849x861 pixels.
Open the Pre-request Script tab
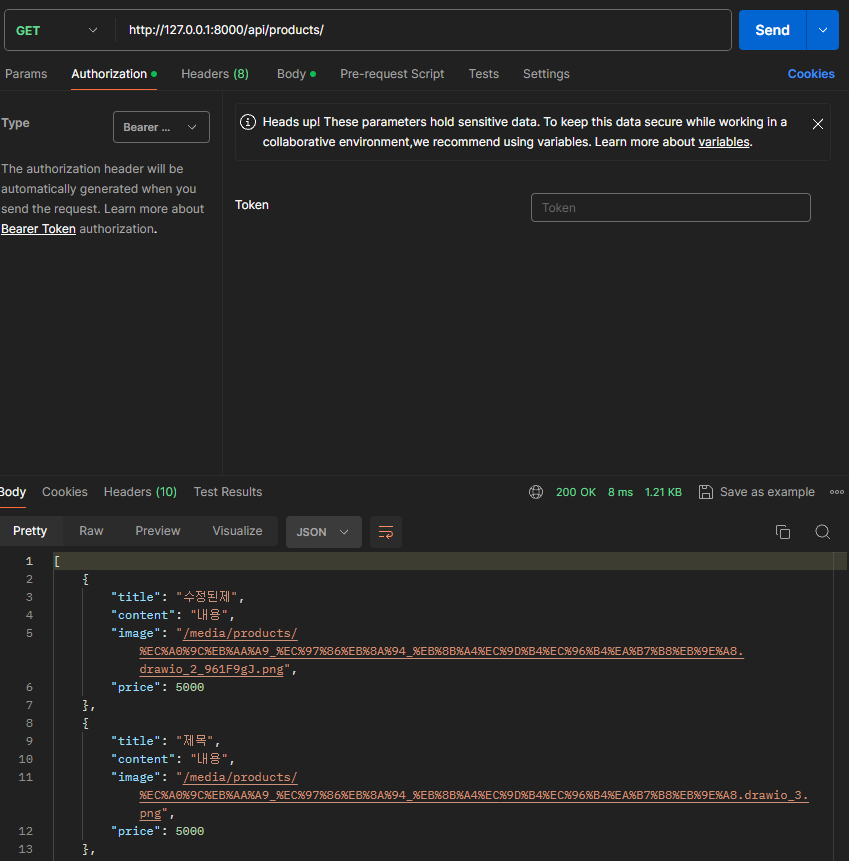click(x=392, y=74)
